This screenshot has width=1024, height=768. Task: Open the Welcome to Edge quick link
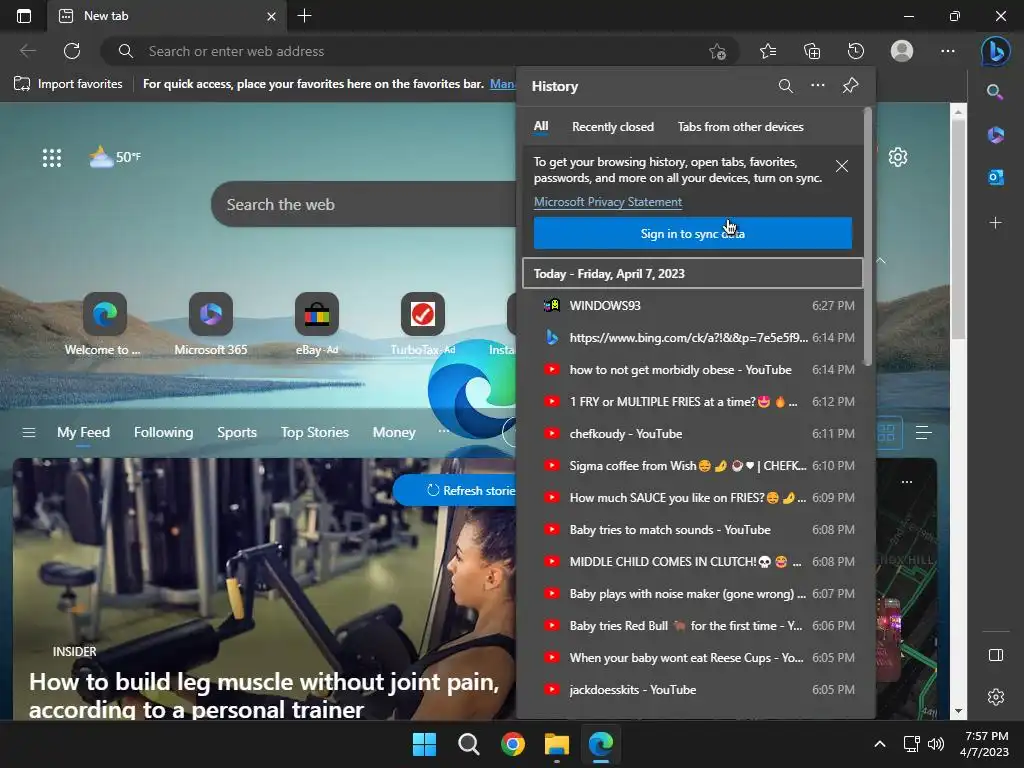pos(103,325)
